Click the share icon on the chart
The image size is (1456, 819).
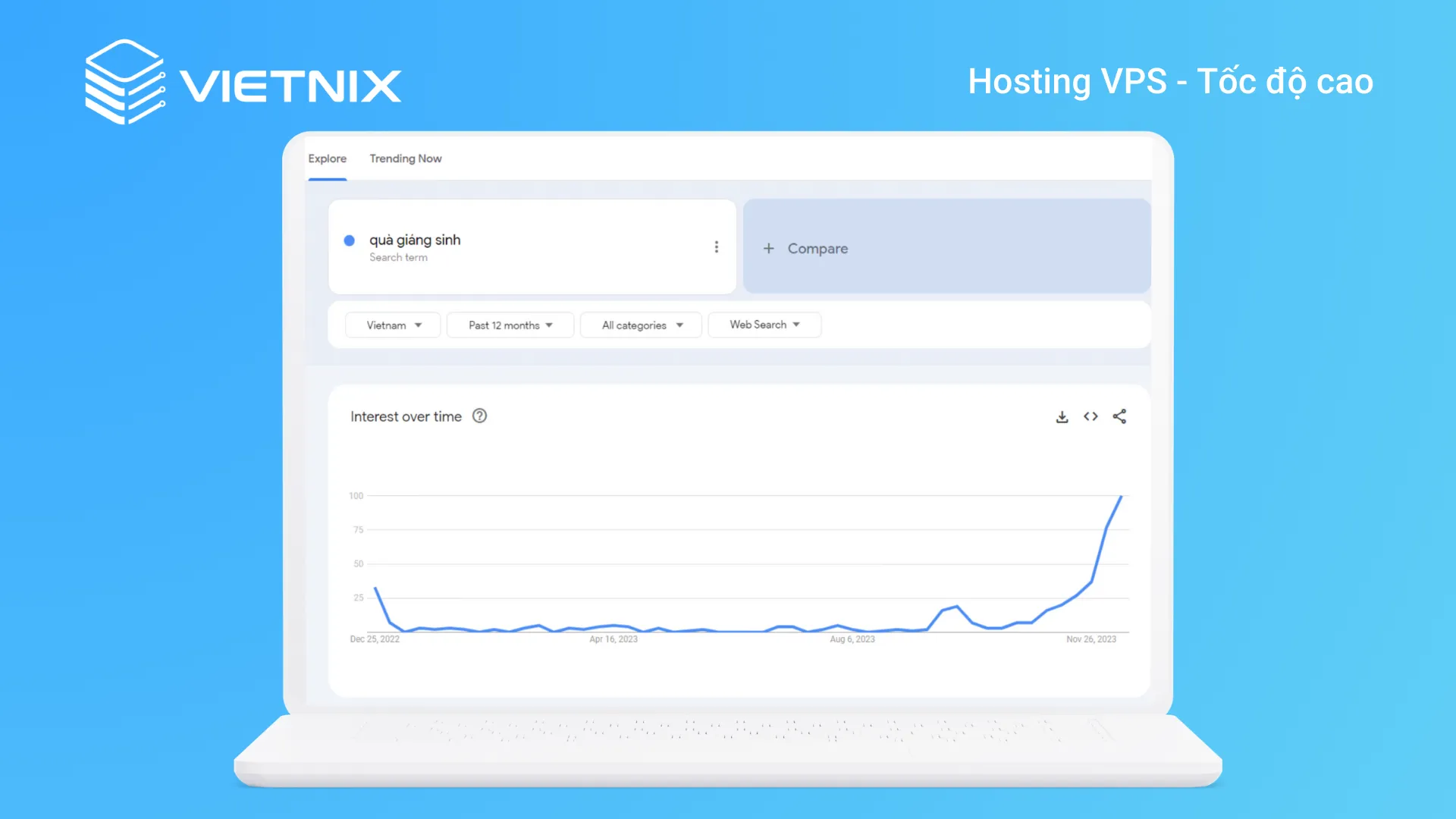click(1119, 416)
